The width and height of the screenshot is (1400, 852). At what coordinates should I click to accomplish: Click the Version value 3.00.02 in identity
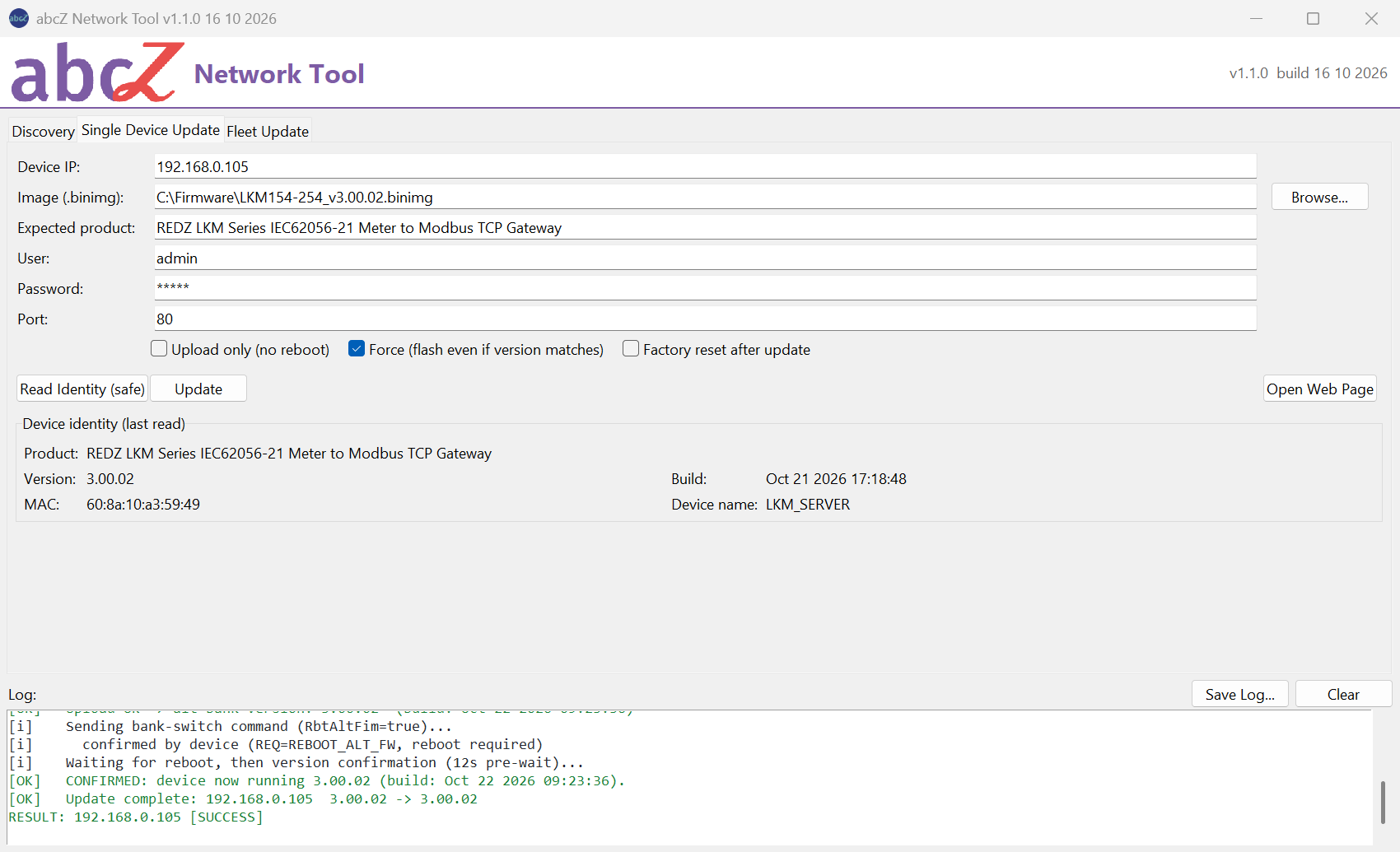point(110,478)
